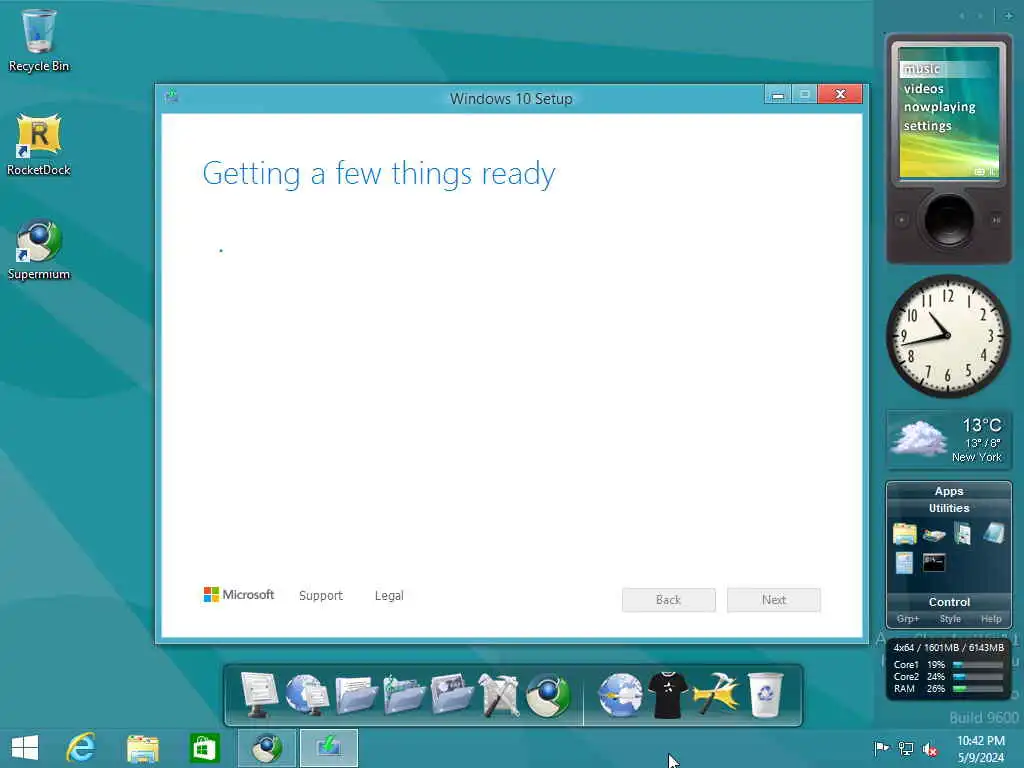Screen dimensions: 1024x768
Task: Click Grp+ in the launcher gadget
Action: point(908,618)
